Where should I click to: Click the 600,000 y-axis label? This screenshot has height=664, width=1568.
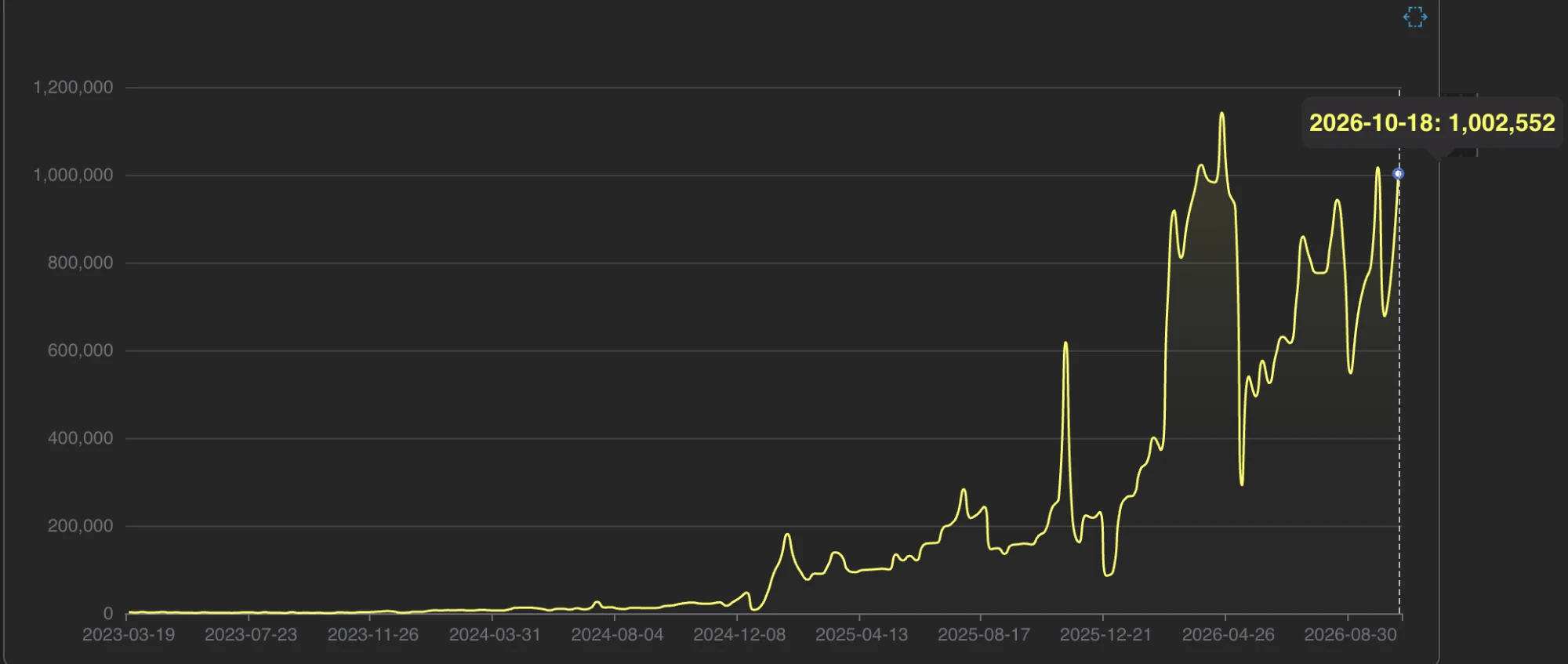pyautogui.click(x=80, y=350)
